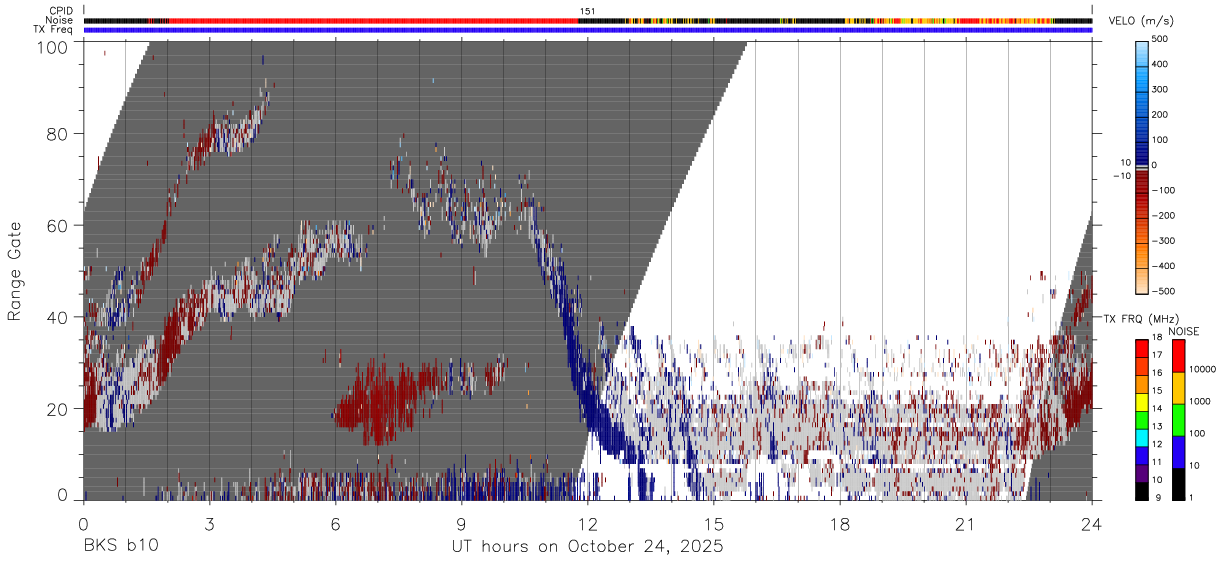The height and width of the screenshot is (567, 1228).
Task: Click the 200 tick on velocity scale
Action: tap(1160, 115)
